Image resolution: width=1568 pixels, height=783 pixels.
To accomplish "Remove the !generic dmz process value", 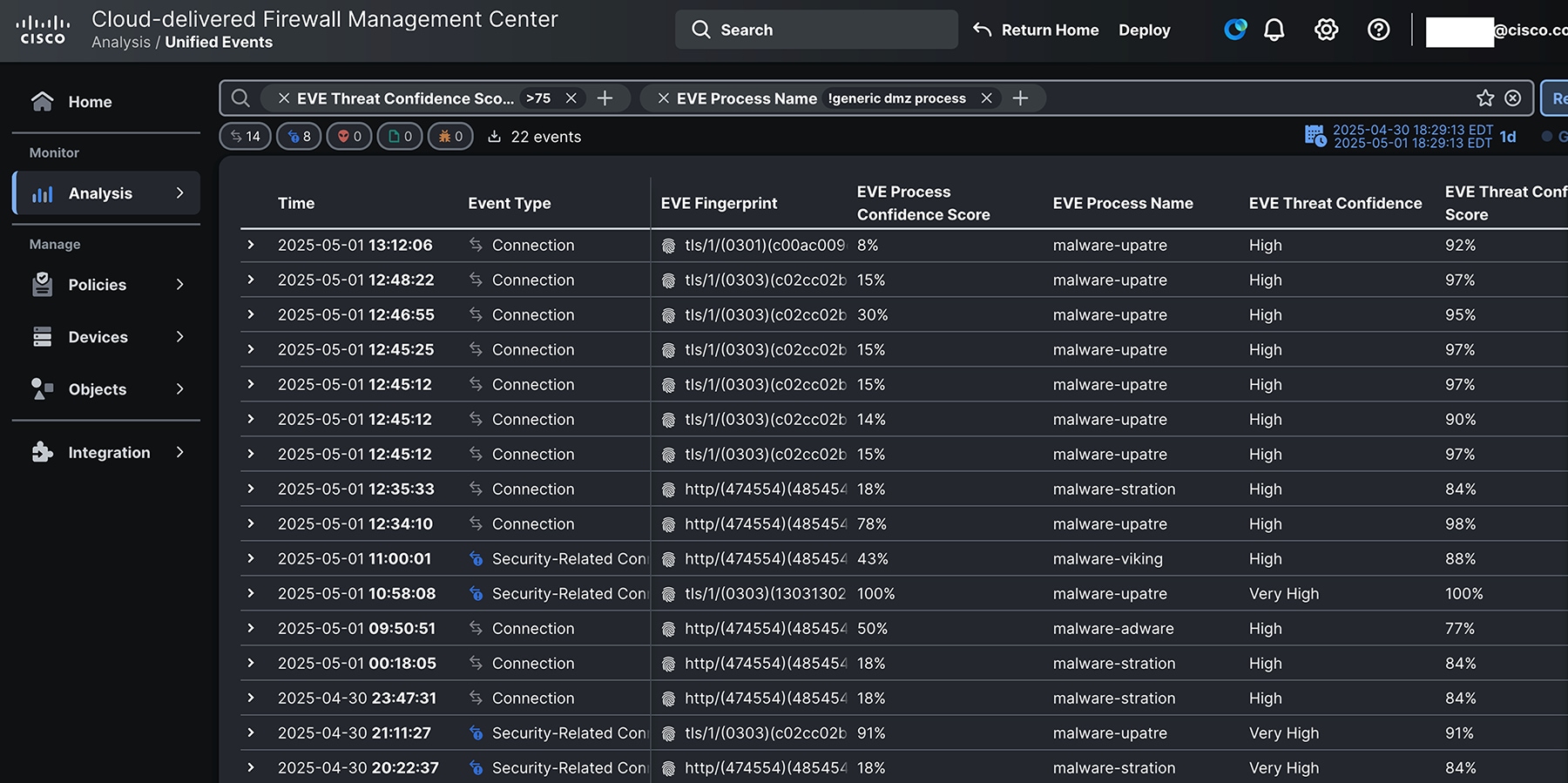I will point(986,98).
